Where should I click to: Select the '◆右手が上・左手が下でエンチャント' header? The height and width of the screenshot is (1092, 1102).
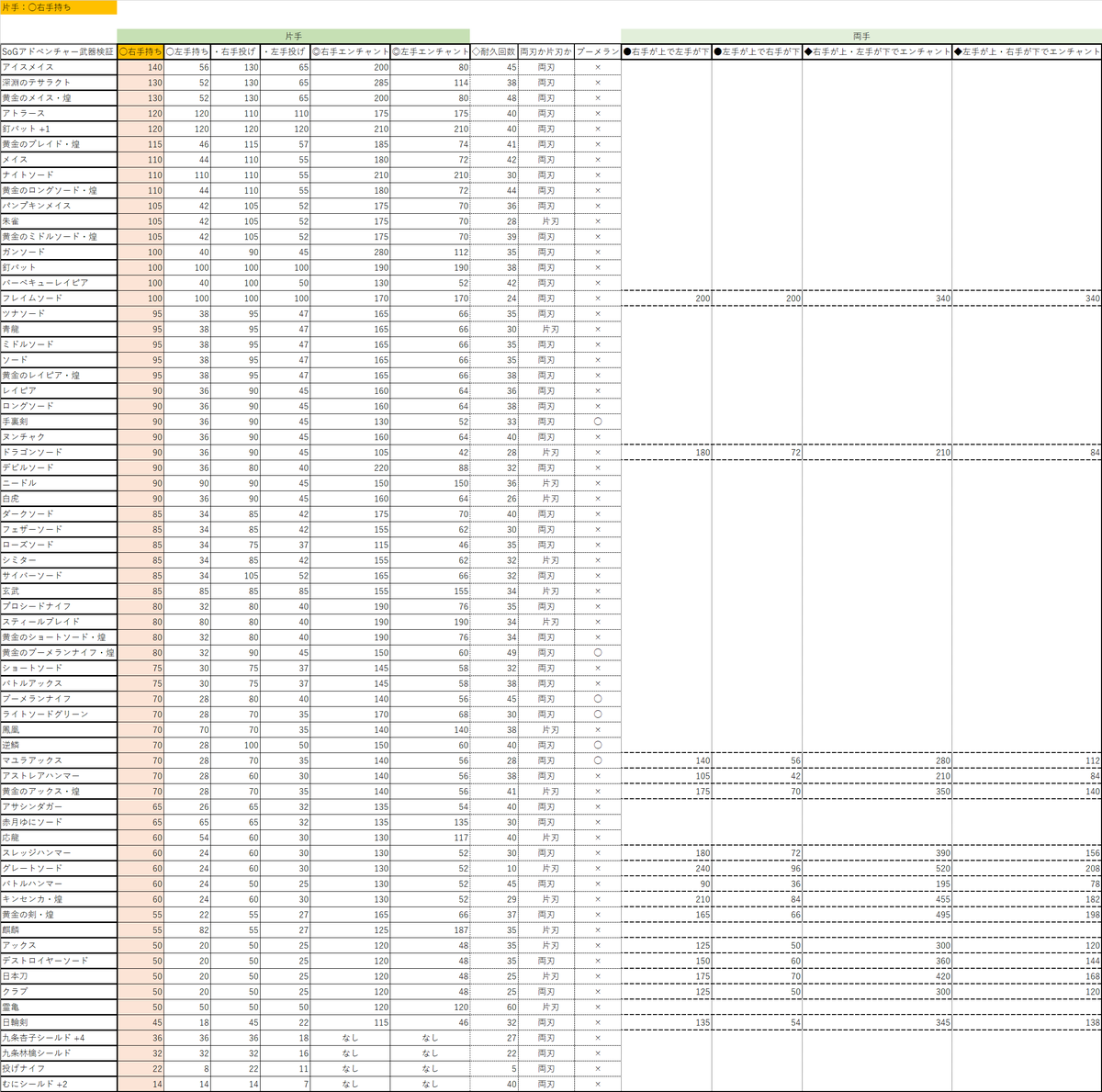pos(877,51)
